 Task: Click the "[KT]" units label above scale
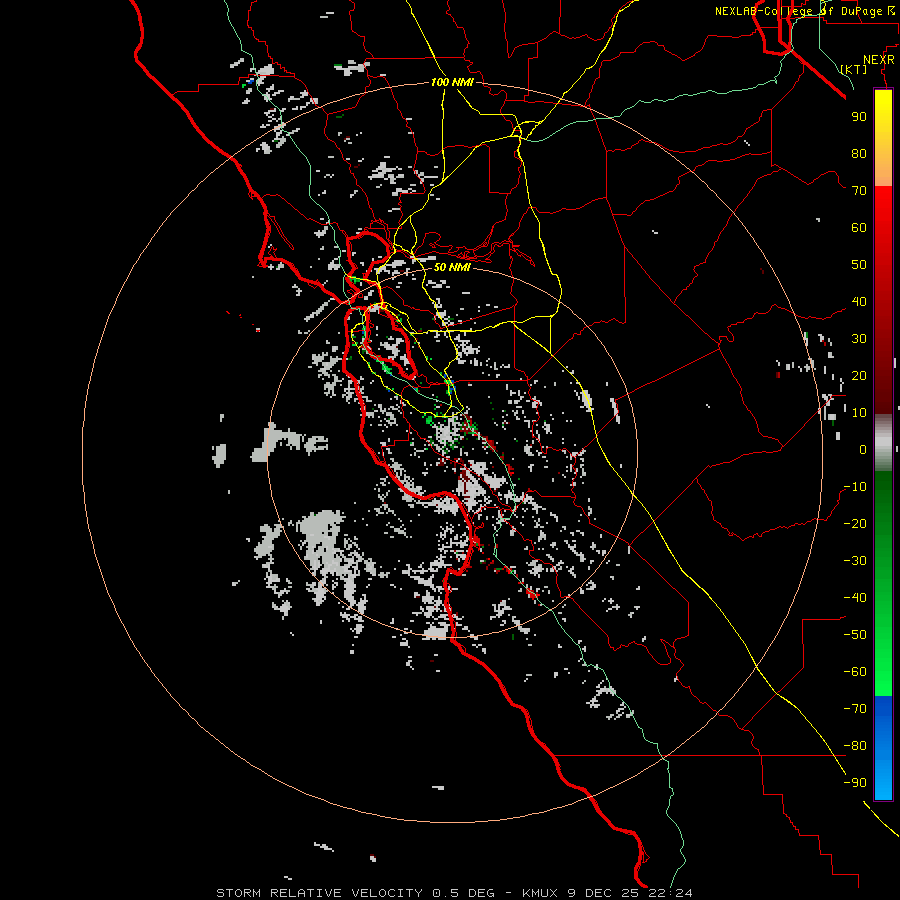coord(854,69)
